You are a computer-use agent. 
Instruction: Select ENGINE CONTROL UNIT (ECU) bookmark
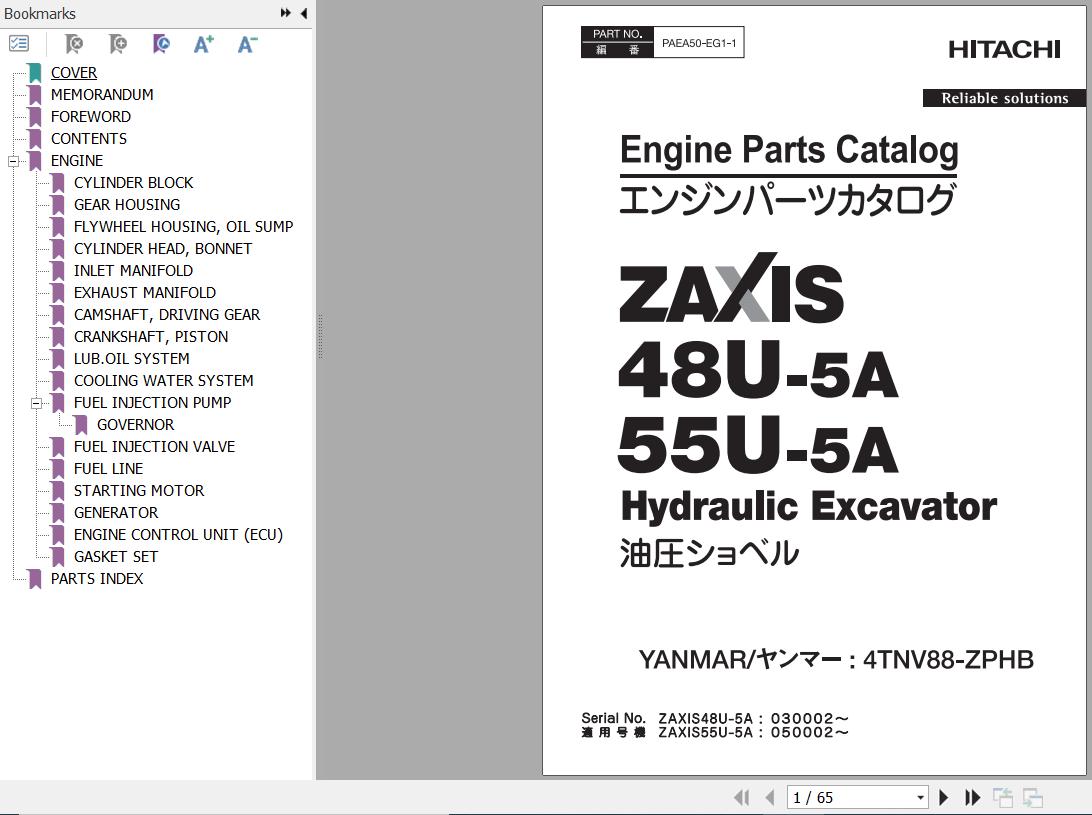[x=178, y=535]
